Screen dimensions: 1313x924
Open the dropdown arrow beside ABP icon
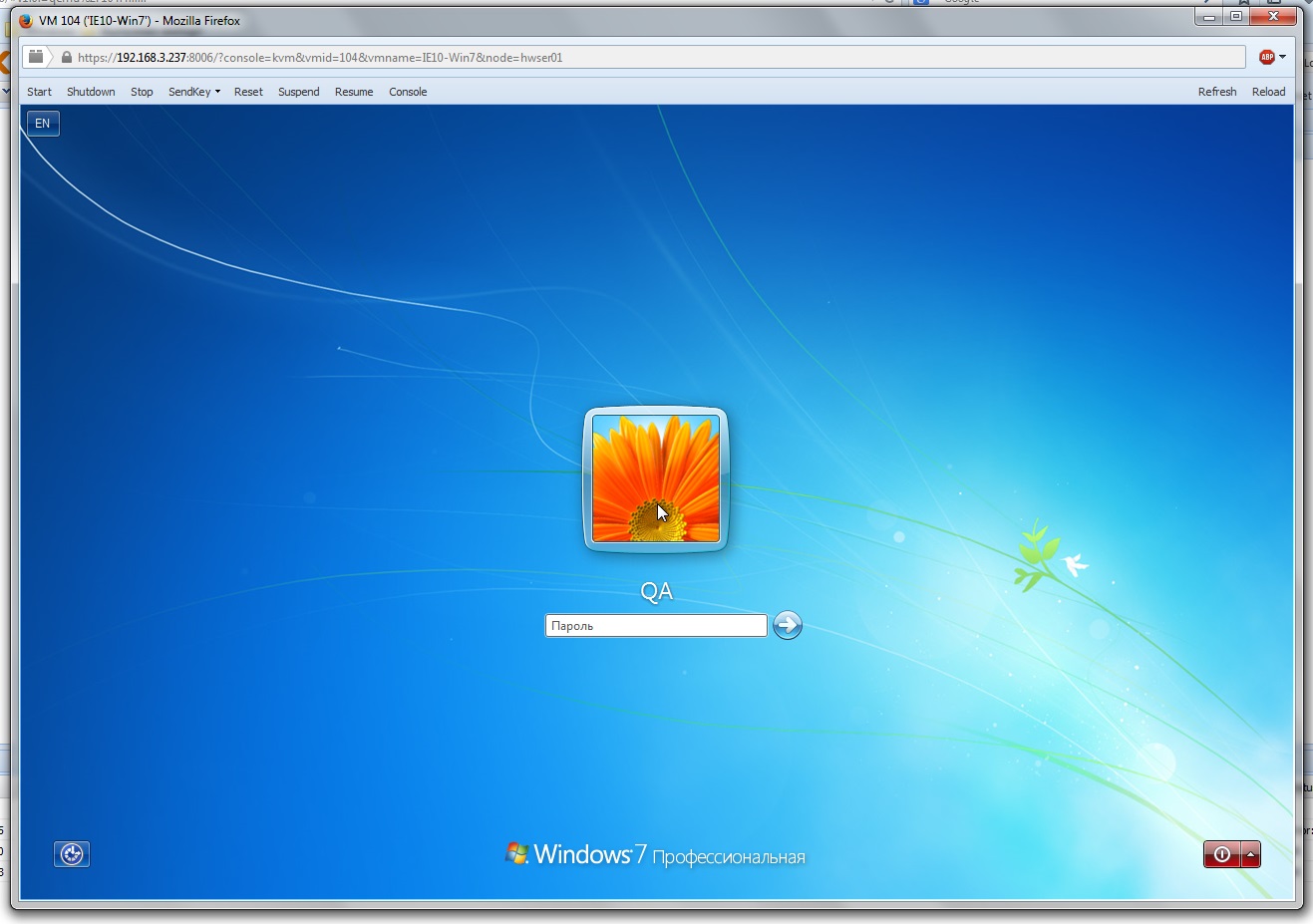pos(1282,58)
